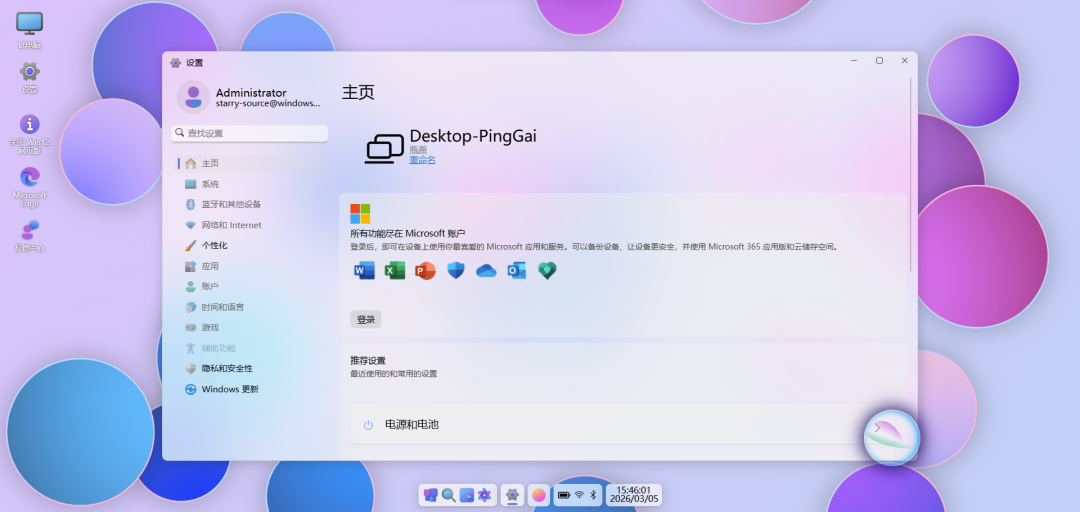Open 隐私和安全性 settings
Screen dimensions: 1080x512
[249, 369]
